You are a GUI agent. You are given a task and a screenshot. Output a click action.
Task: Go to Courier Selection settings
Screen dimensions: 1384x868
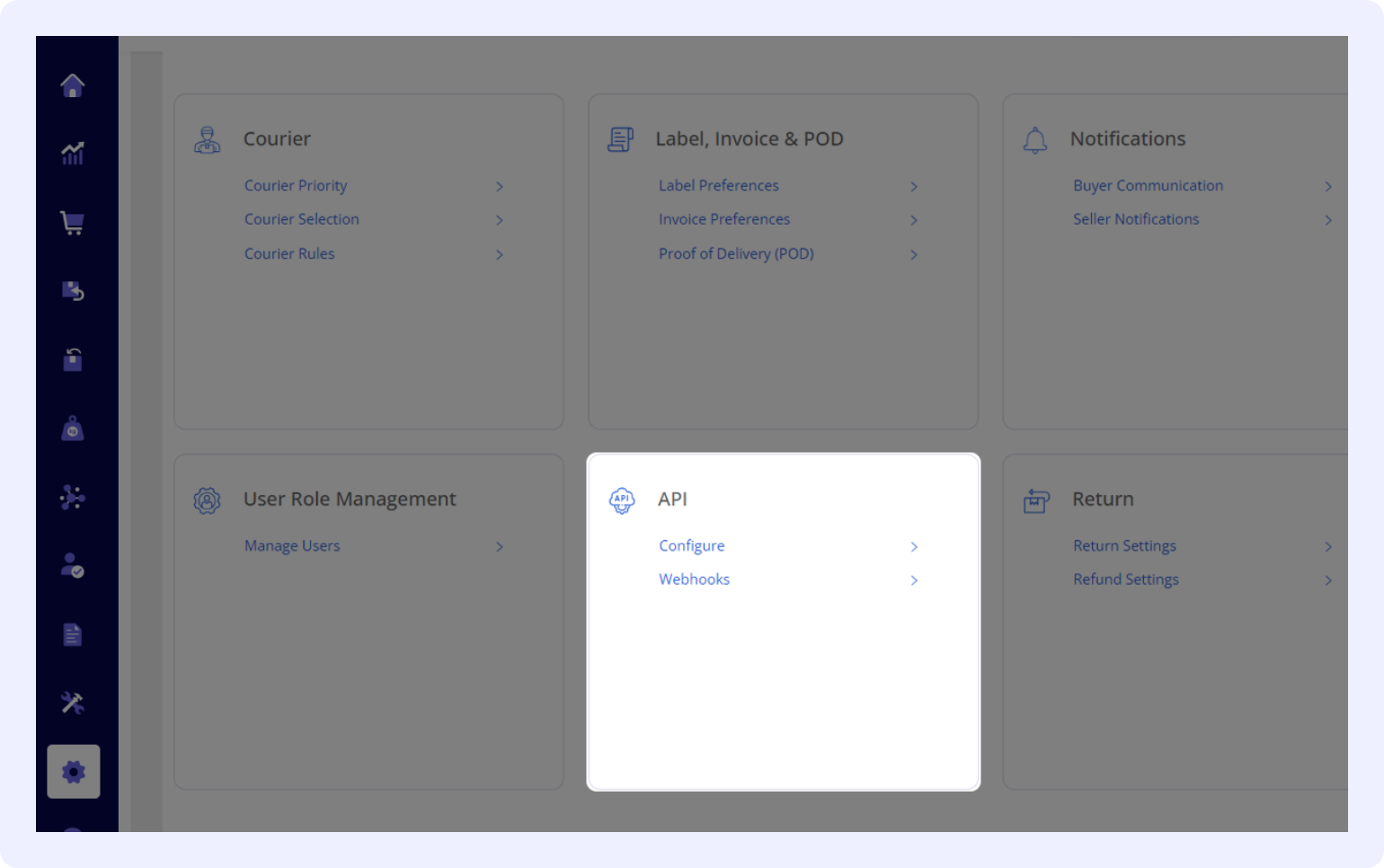click(302, 219)
